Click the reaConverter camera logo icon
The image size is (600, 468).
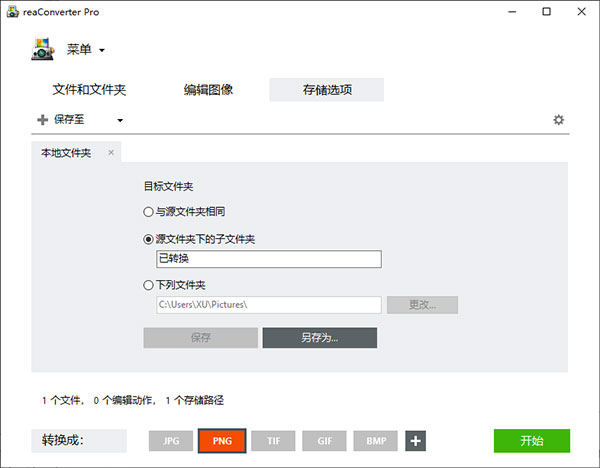[42, 49]
